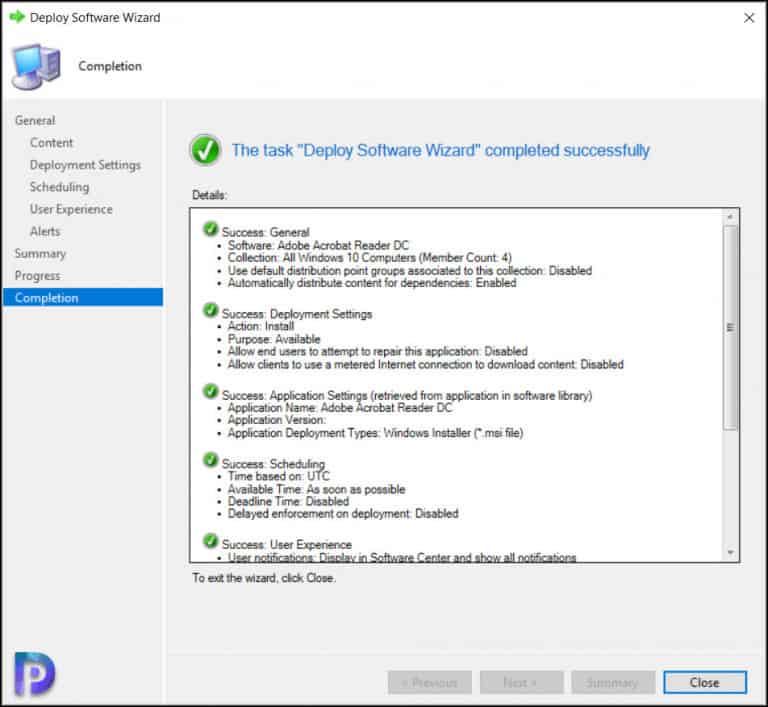Select the Alerts step
The width and height of the screenshot is (768, 707).
pos(45,231)
